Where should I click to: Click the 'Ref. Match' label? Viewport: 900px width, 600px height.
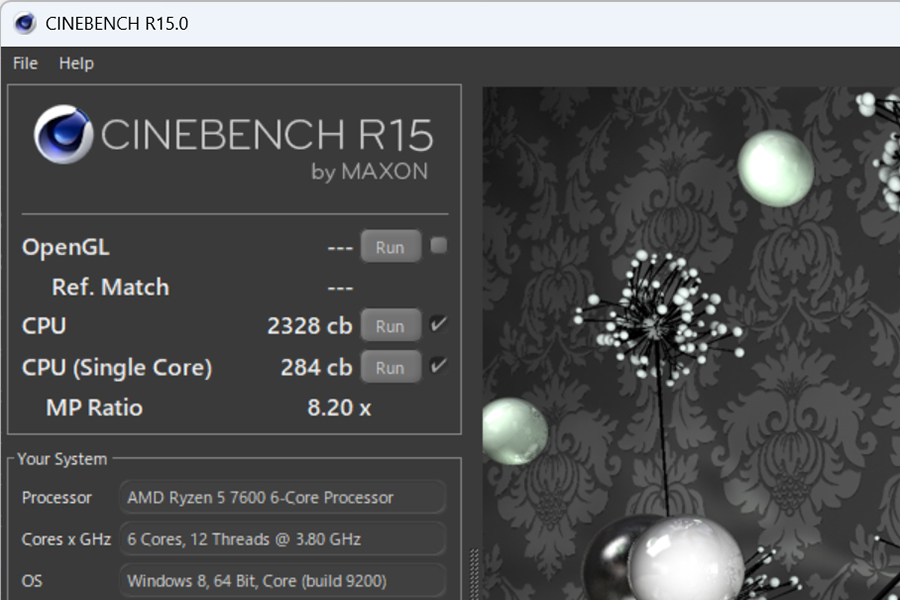pyautogui.click(x=110, y=287)
